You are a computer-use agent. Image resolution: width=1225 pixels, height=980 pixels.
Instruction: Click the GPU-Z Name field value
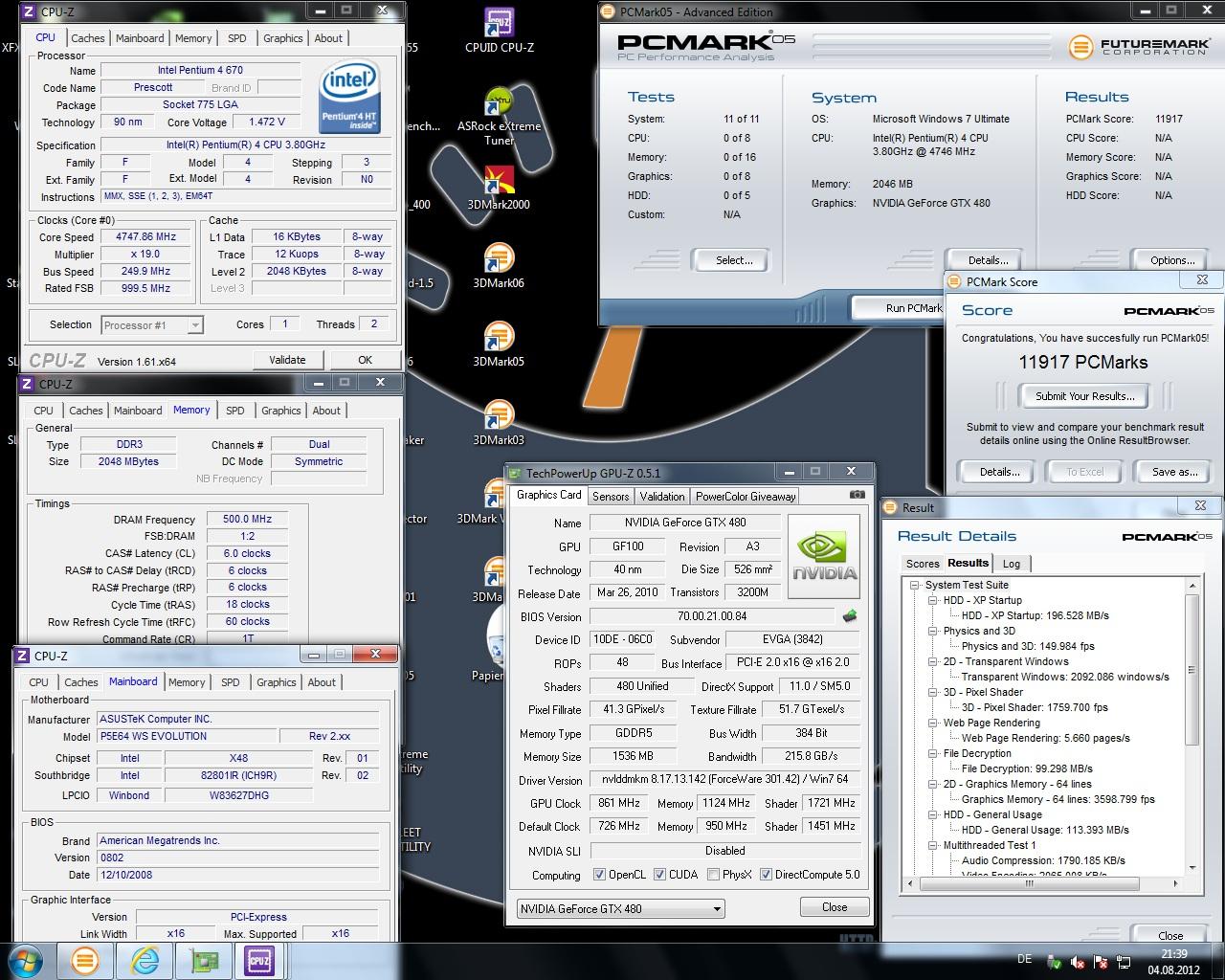click(684, 523)
